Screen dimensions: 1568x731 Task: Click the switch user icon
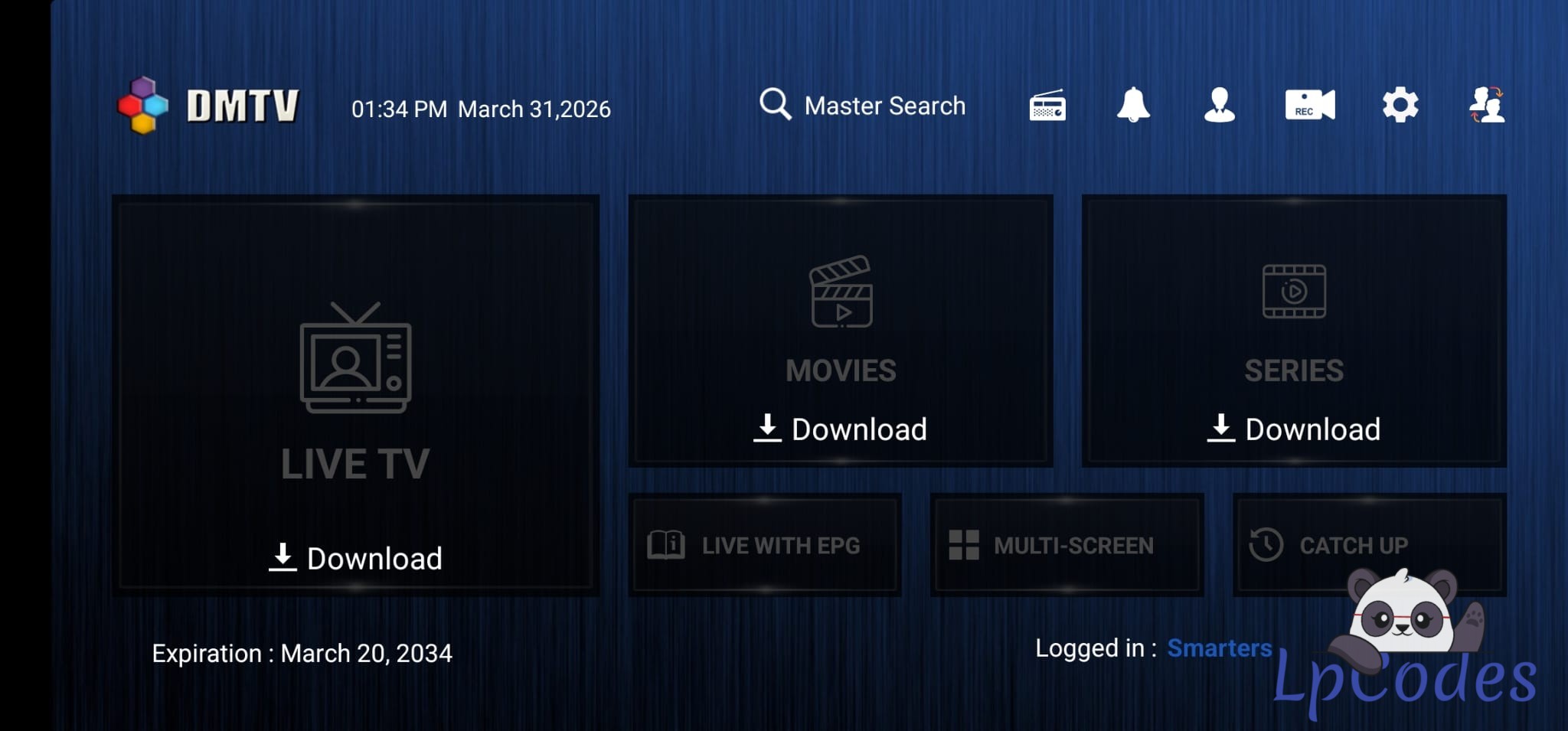click(x=1487, y=105)
